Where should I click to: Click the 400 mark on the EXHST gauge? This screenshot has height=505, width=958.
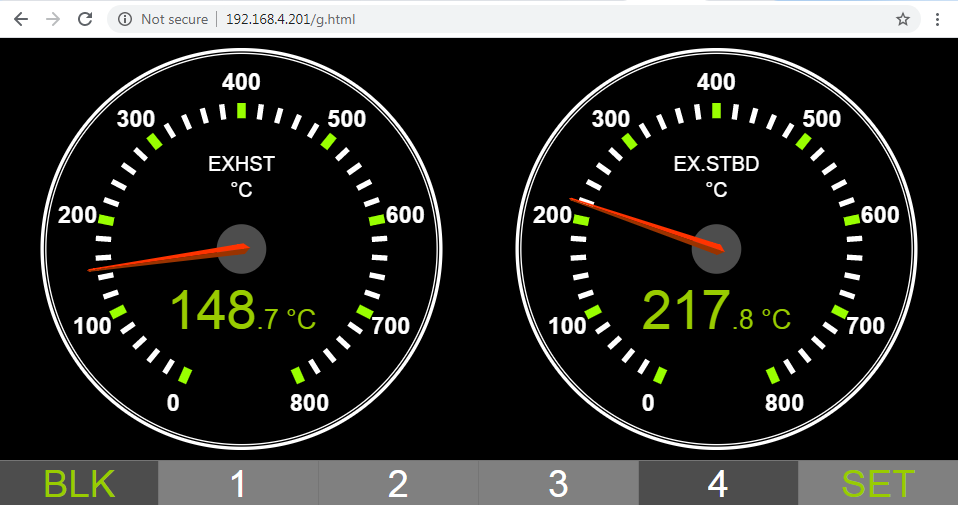click(x=241, y=82)
